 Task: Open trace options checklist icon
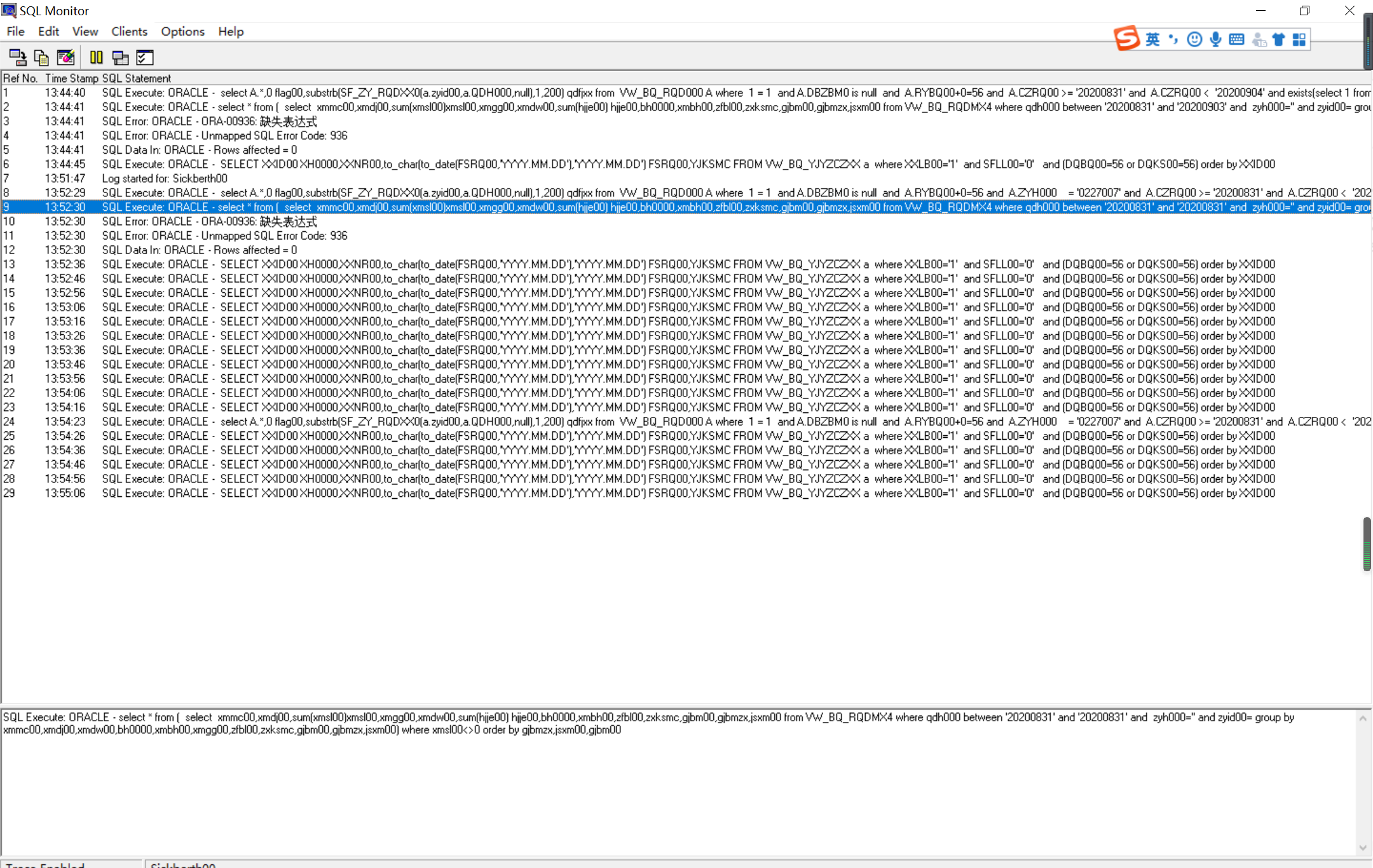(x=145, y=58)
